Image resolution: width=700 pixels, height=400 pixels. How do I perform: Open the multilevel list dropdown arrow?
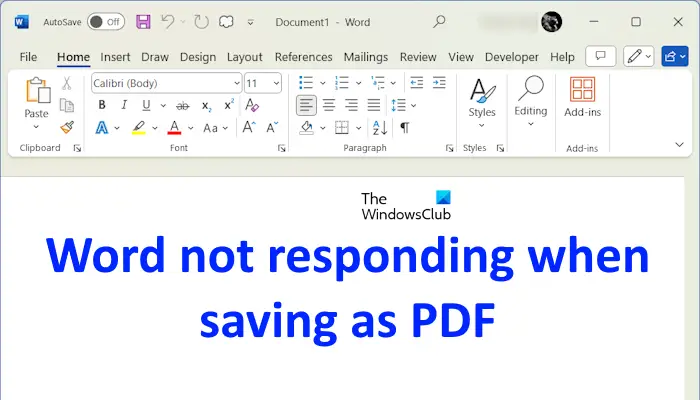tap(393, 83)
